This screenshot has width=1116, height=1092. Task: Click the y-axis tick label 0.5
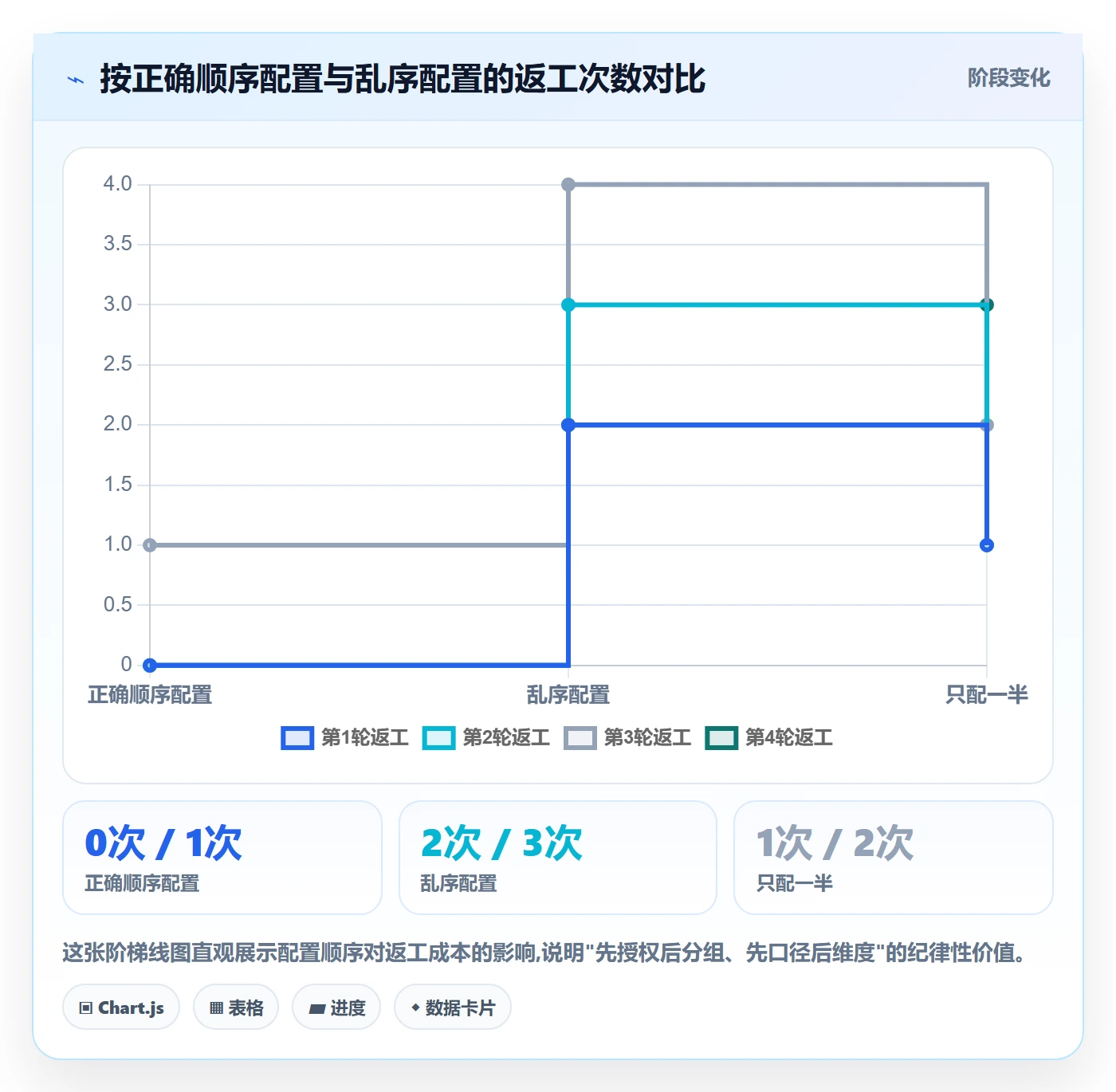(118, 605)
